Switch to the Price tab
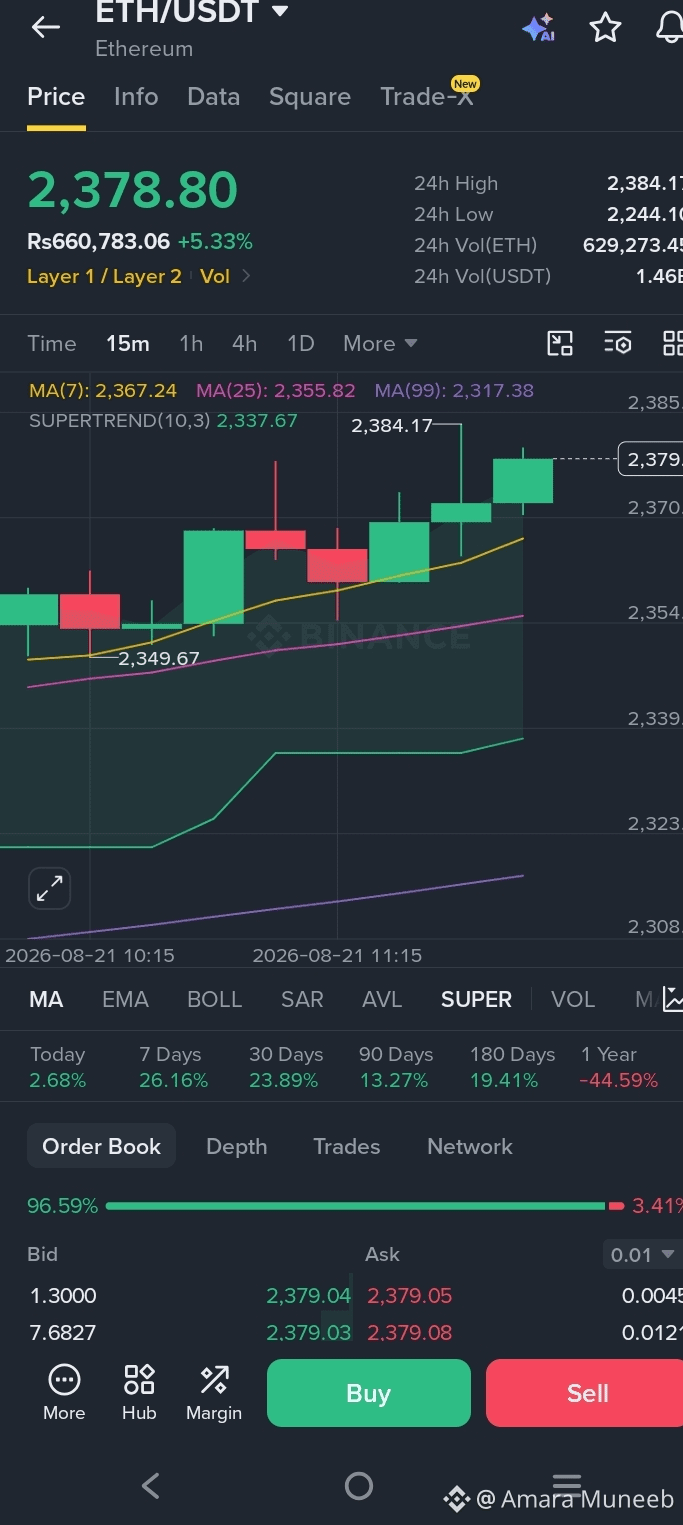This screenshot has height=1525, width=683. 56,97
